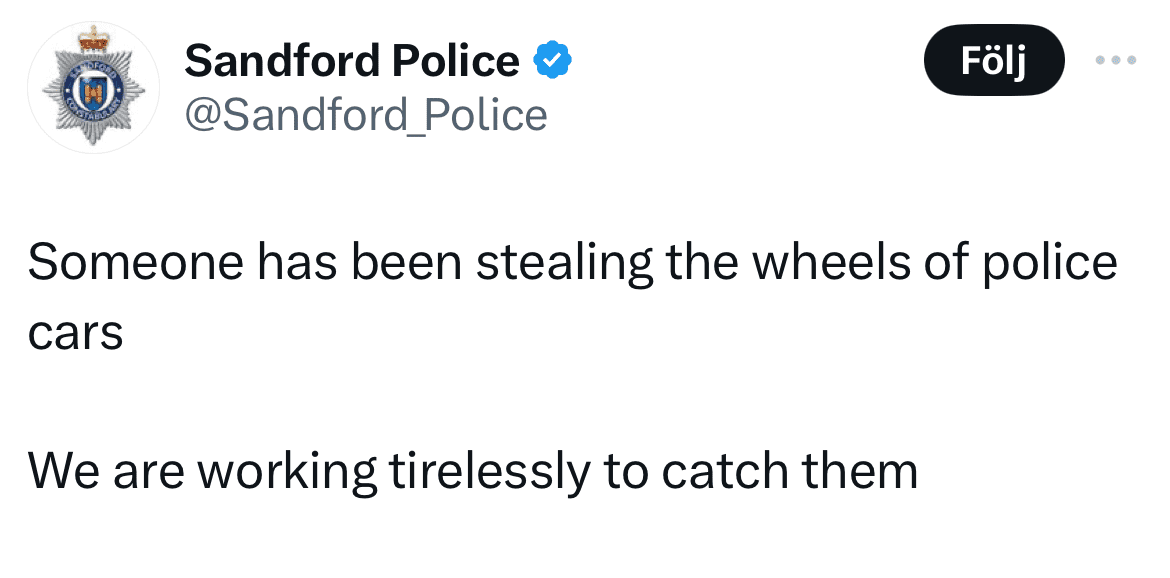Open the Sandford Police profile avatar
Viewport: 1170px width, 578px height.
coord(93,87)
